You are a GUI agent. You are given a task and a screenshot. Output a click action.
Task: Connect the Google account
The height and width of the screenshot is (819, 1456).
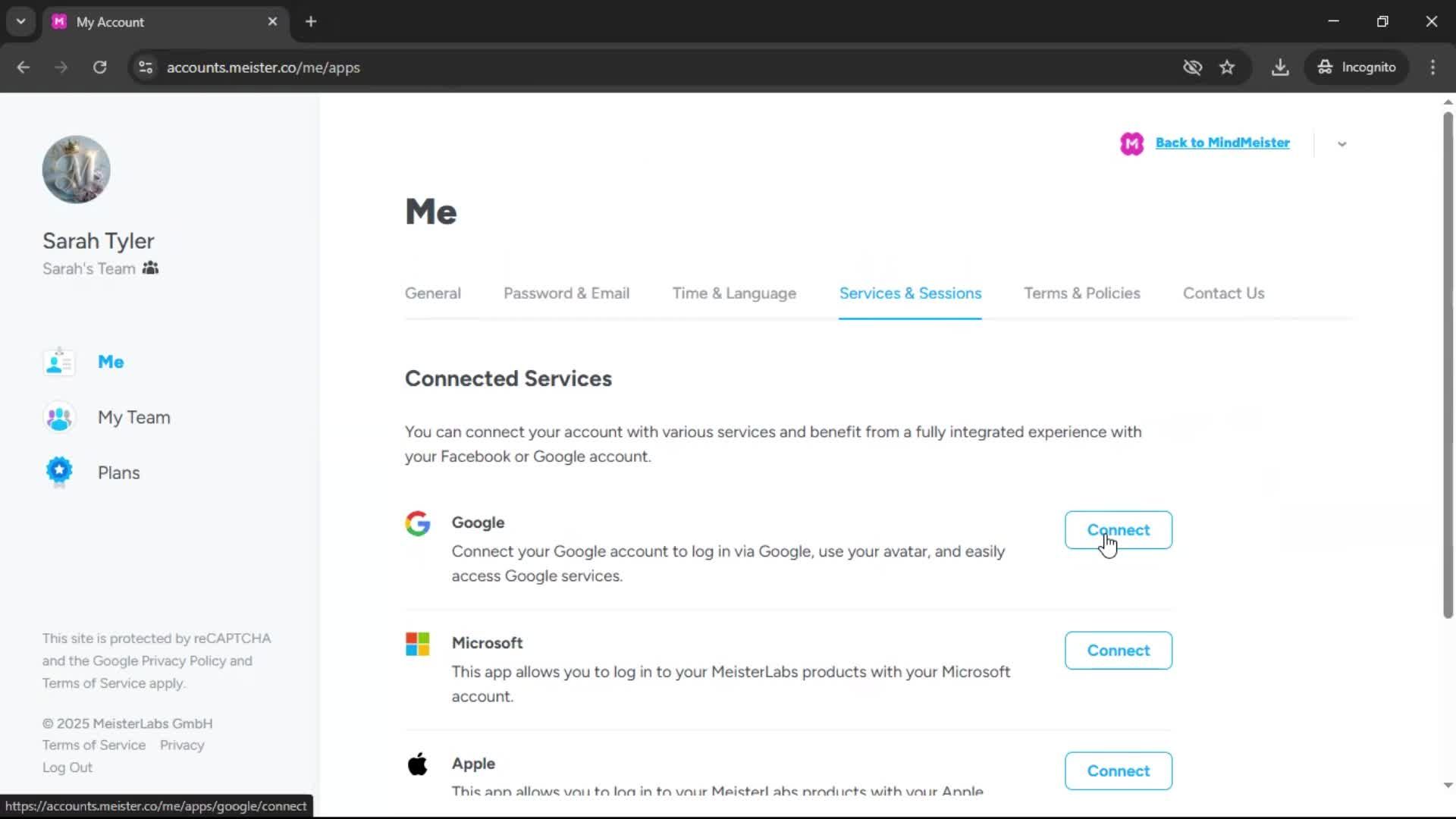click(x=1118, y=530)
